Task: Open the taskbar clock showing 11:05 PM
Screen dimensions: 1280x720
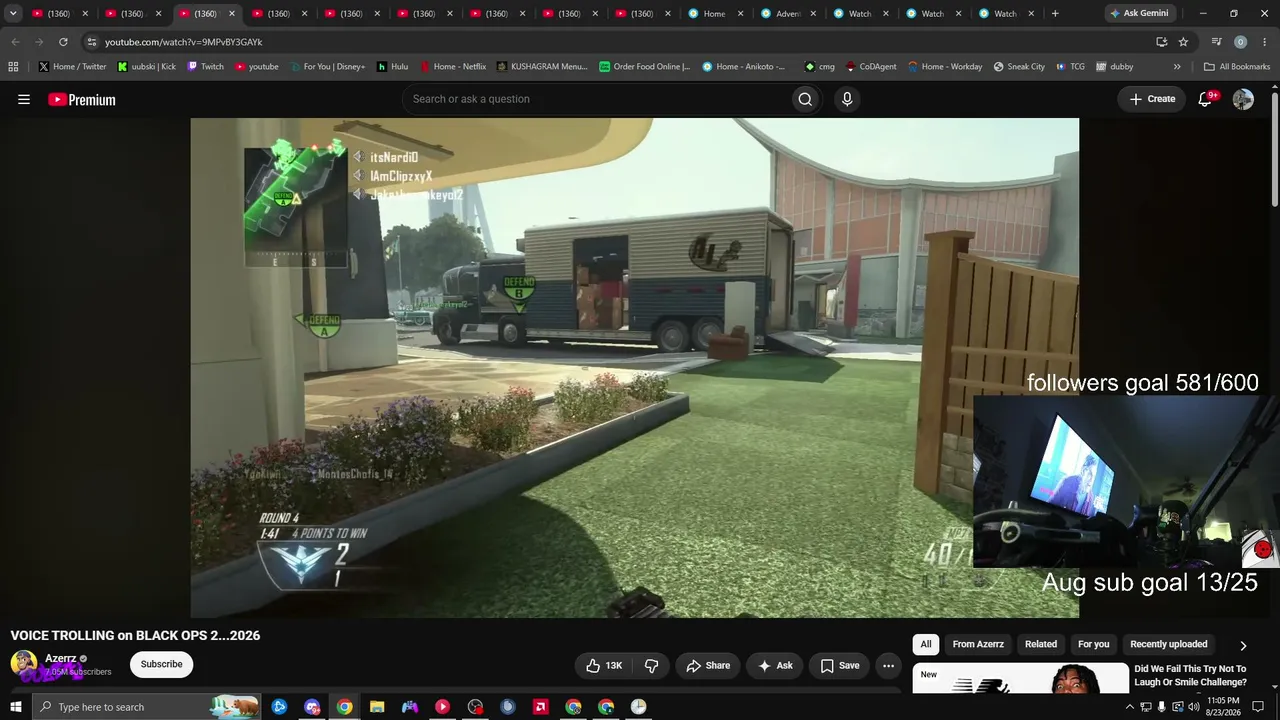Action: point(1224,707)
